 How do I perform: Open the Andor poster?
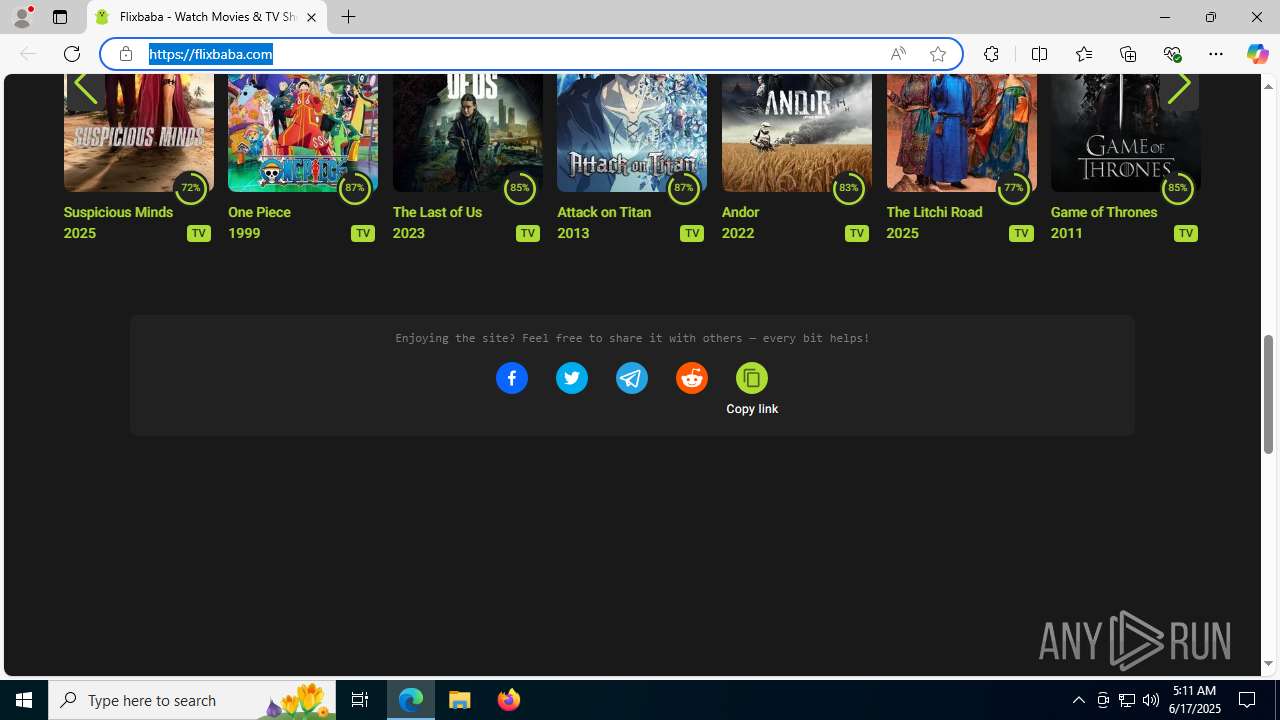[796, 132]
